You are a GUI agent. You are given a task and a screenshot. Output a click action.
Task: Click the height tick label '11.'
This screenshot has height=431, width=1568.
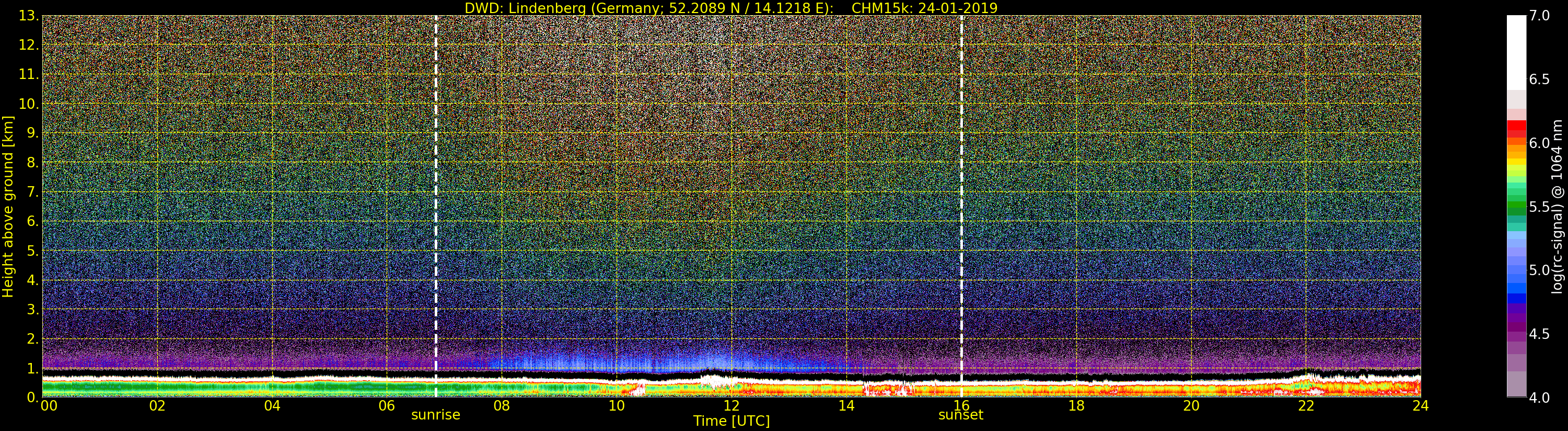point(29,74)
